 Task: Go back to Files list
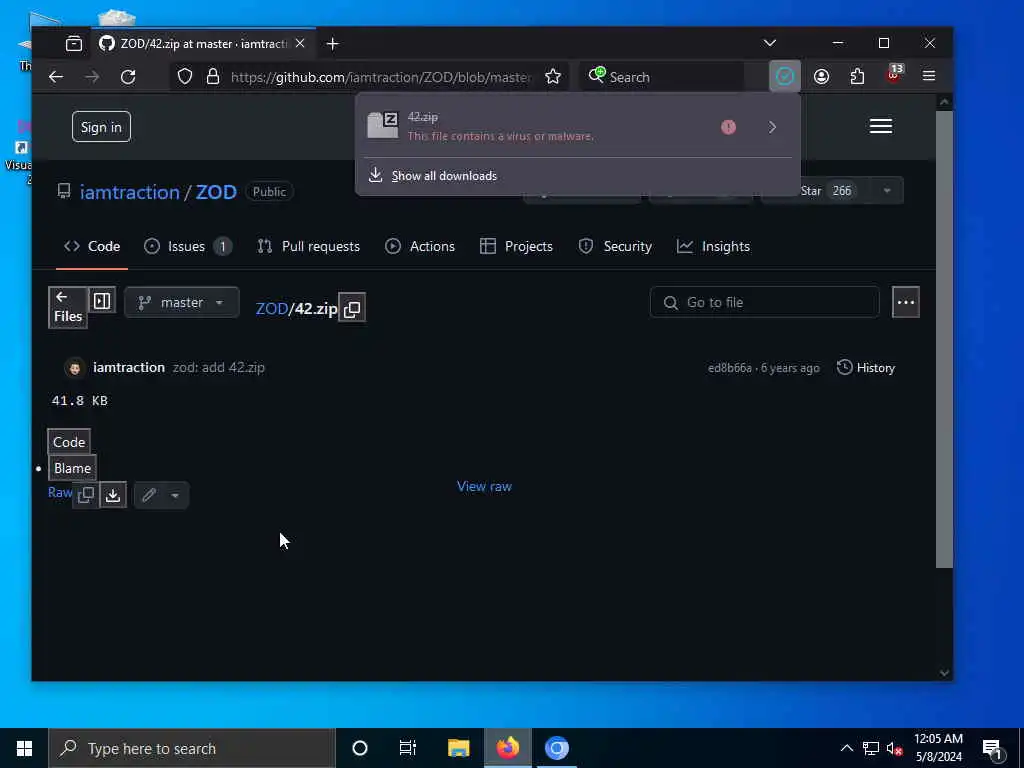[x=68, y=307]
